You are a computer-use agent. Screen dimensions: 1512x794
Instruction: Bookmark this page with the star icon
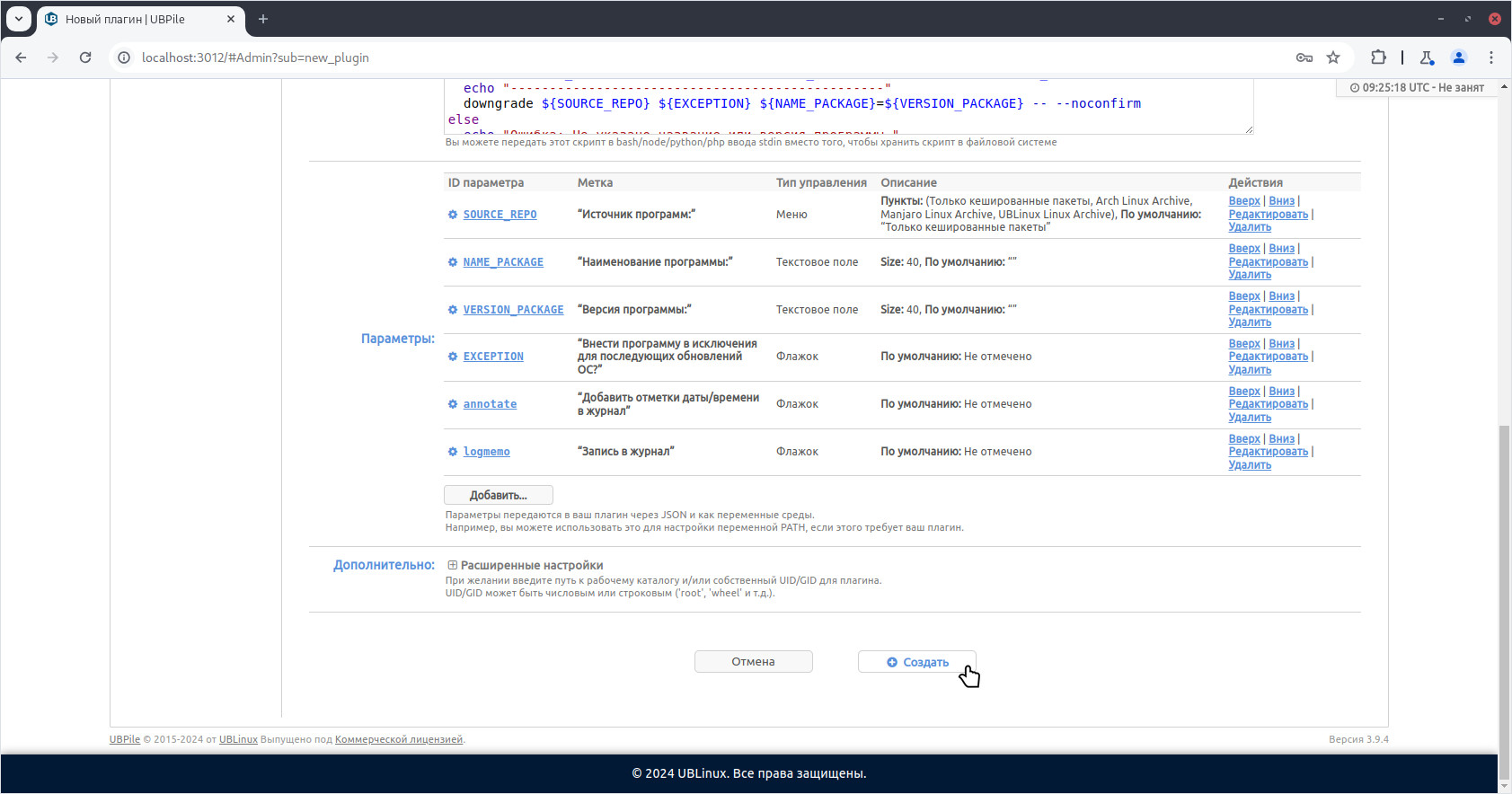(x=1333, y=57)
